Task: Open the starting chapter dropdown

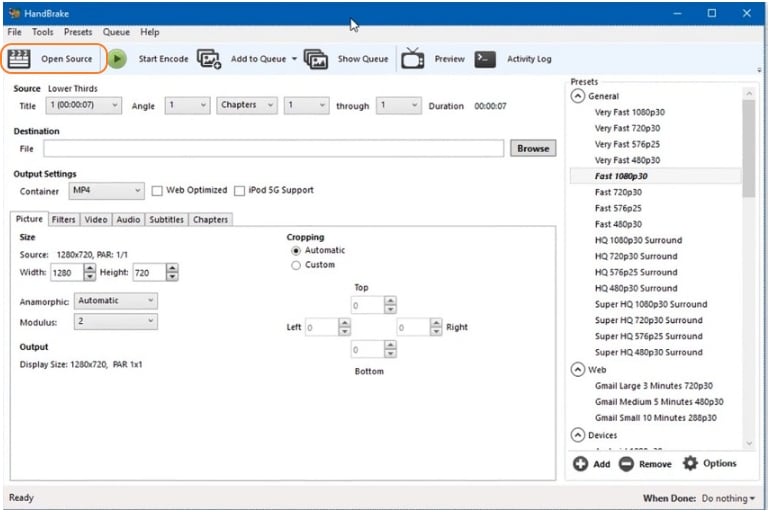Action: pyautogui.click(x=306, y=105)
